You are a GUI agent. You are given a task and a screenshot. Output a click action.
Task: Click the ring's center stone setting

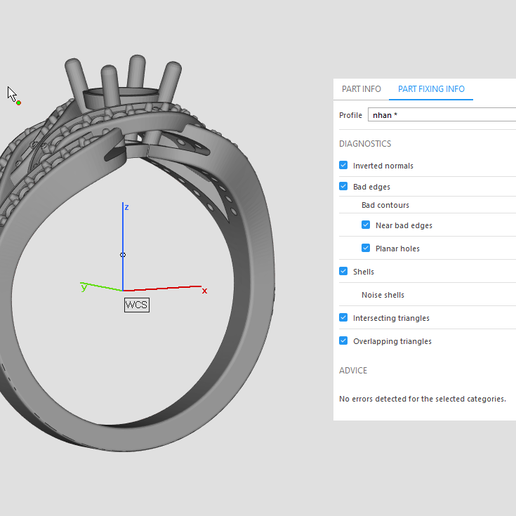pyautogui.click(x=121, y=97)
